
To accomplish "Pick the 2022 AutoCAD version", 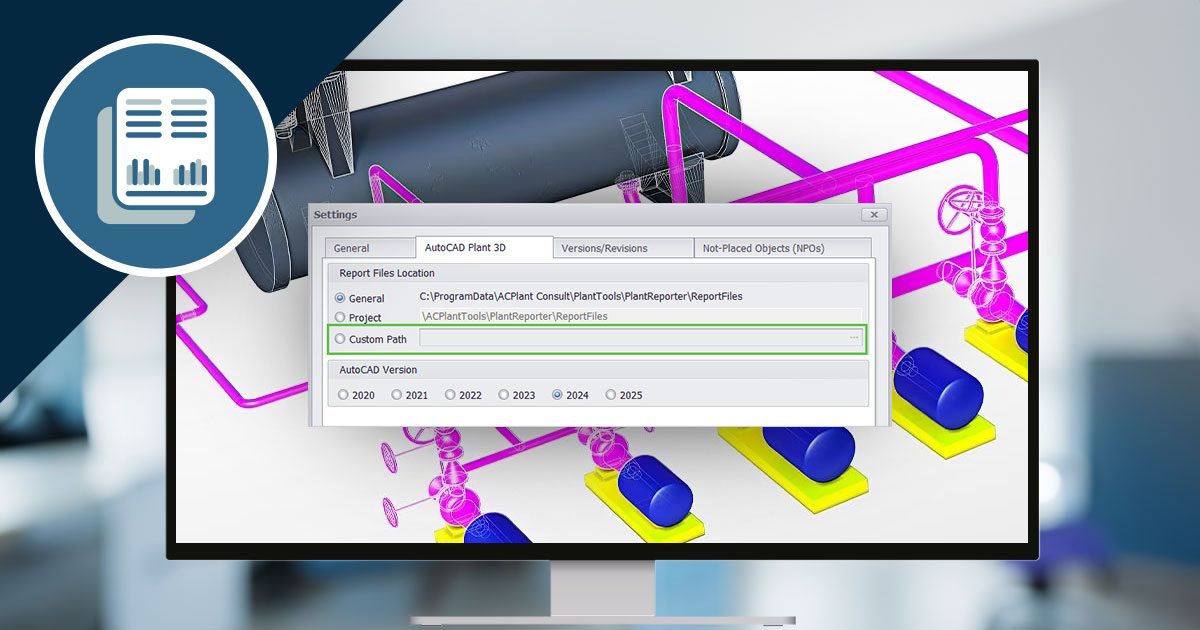I will click(x=451, y=395).
